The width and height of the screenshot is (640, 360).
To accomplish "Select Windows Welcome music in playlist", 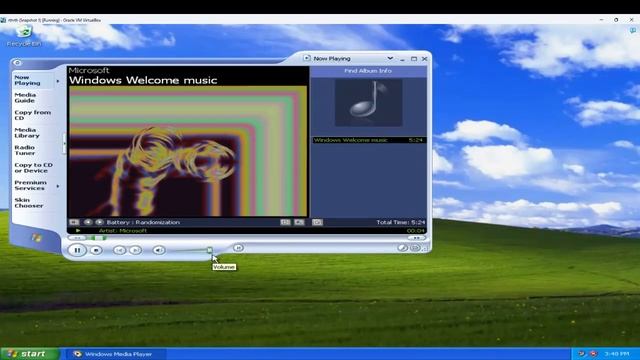I will pyautogui.click(x=368, y=140).
